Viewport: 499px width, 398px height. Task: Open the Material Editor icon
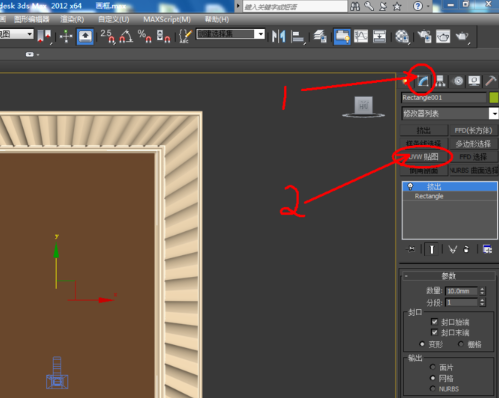[402, 36]
